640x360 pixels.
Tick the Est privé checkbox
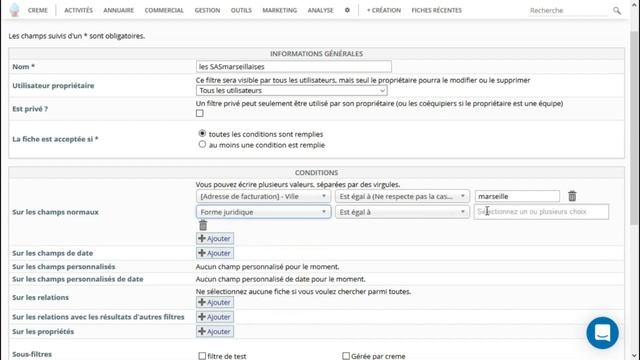(x=200, y=113)
